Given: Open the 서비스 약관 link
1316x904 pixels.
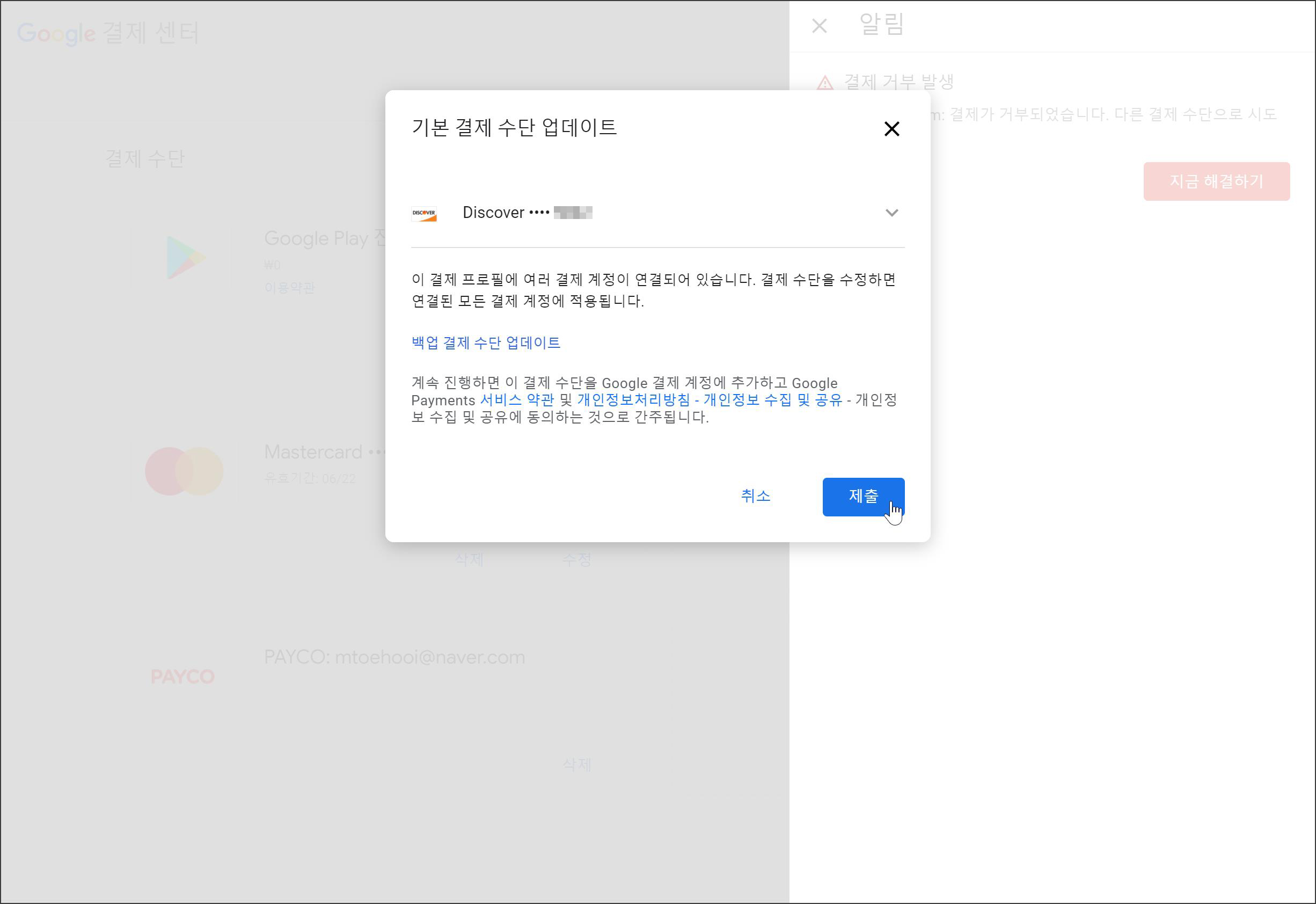Looking at the screenshot, I should coord(516,400).
